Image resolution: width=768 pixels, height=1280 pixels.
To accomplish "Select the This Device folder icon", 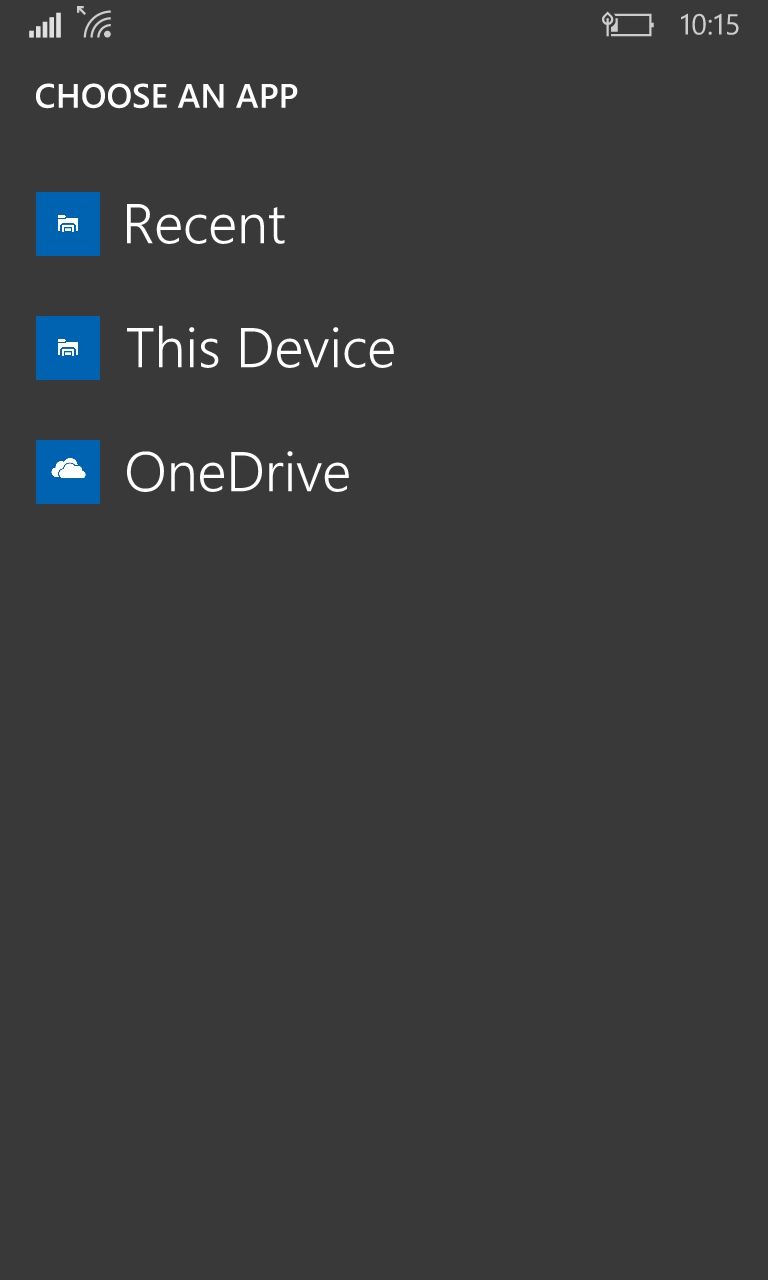I will [68, 348].
